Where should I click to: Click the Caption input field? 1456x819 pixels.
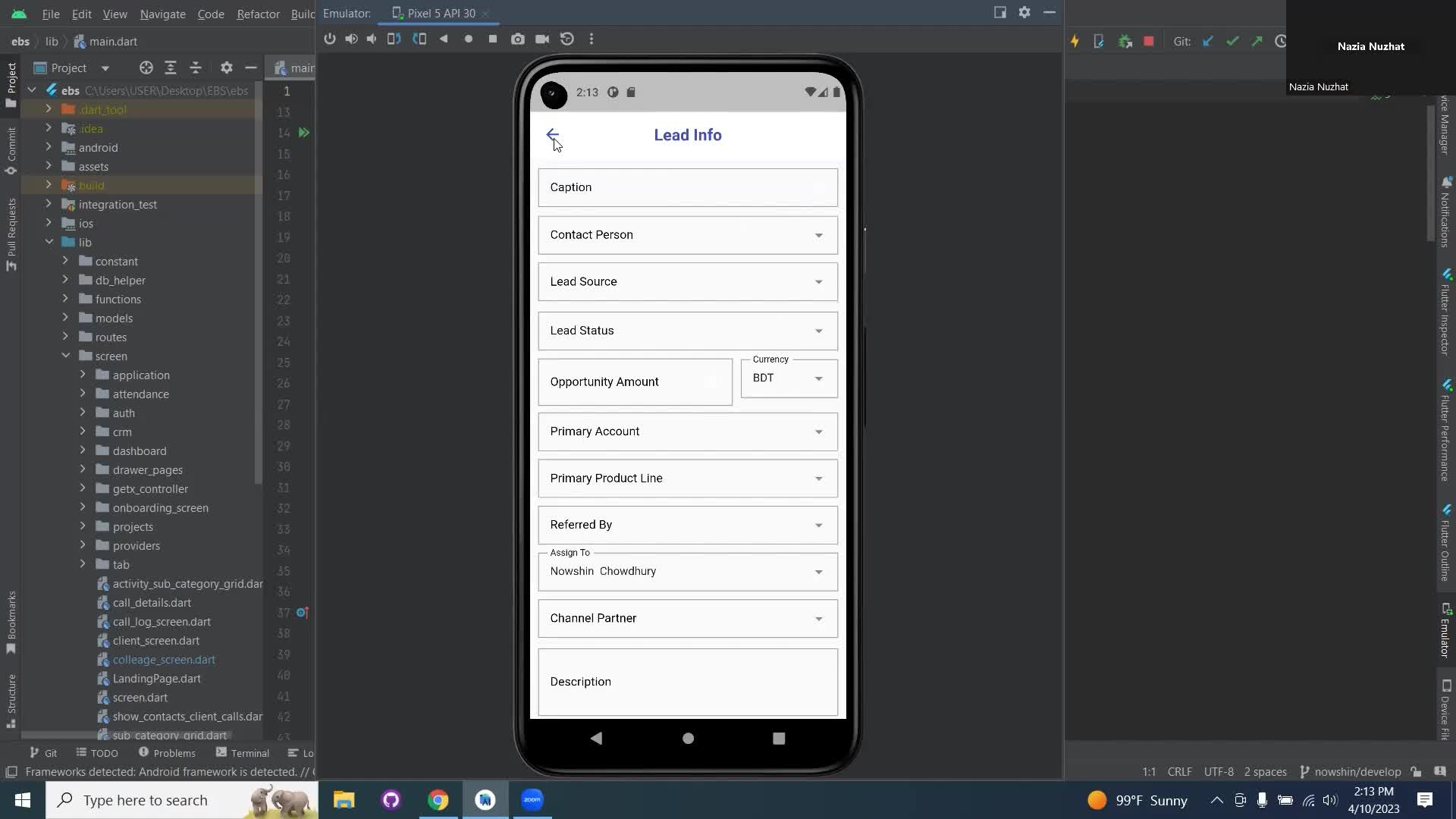pyautogui.click(x=688, y=188)
